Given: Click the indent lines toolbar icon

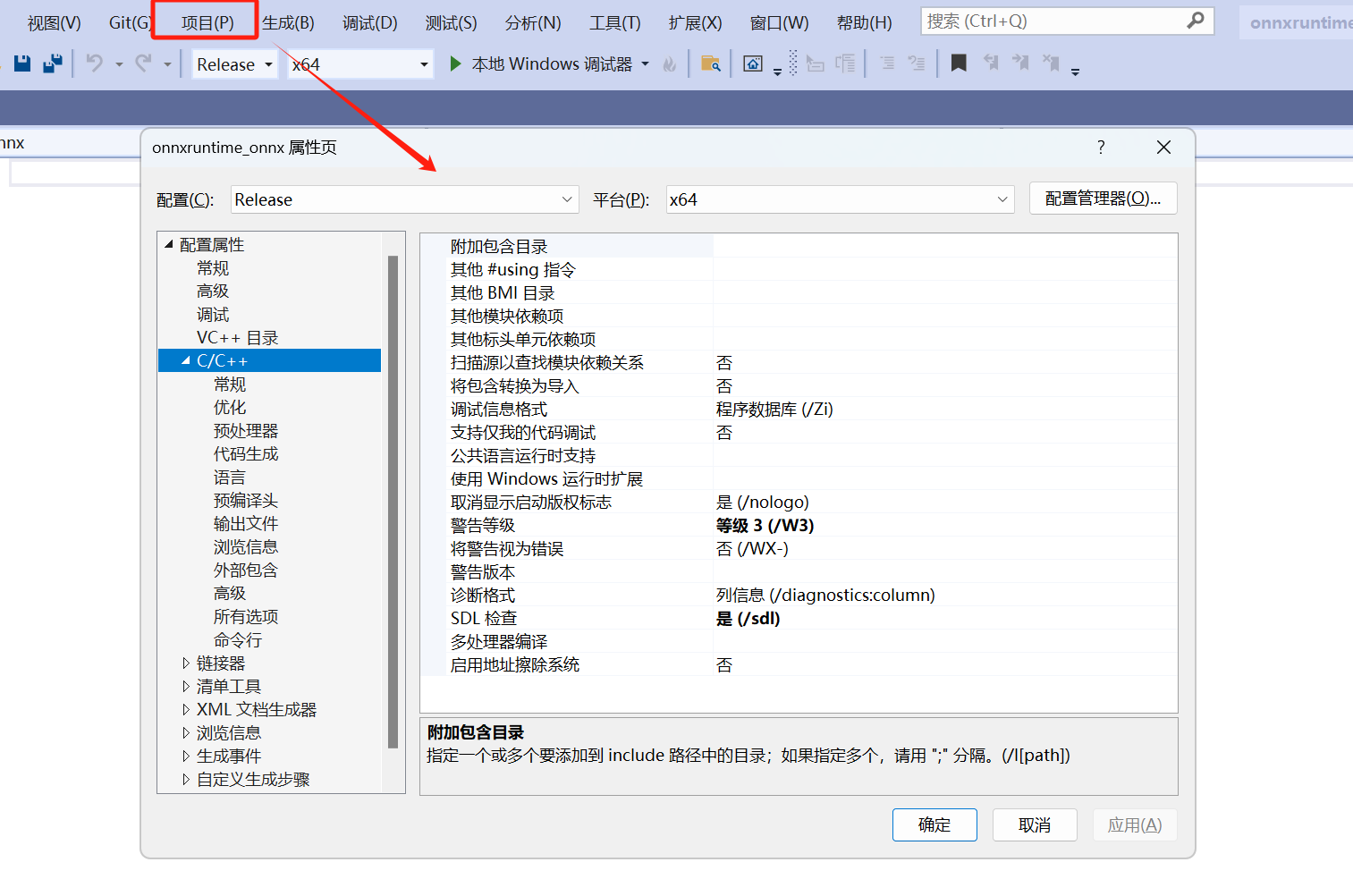Looking at the screenshot, I should (x=887, y=64).
